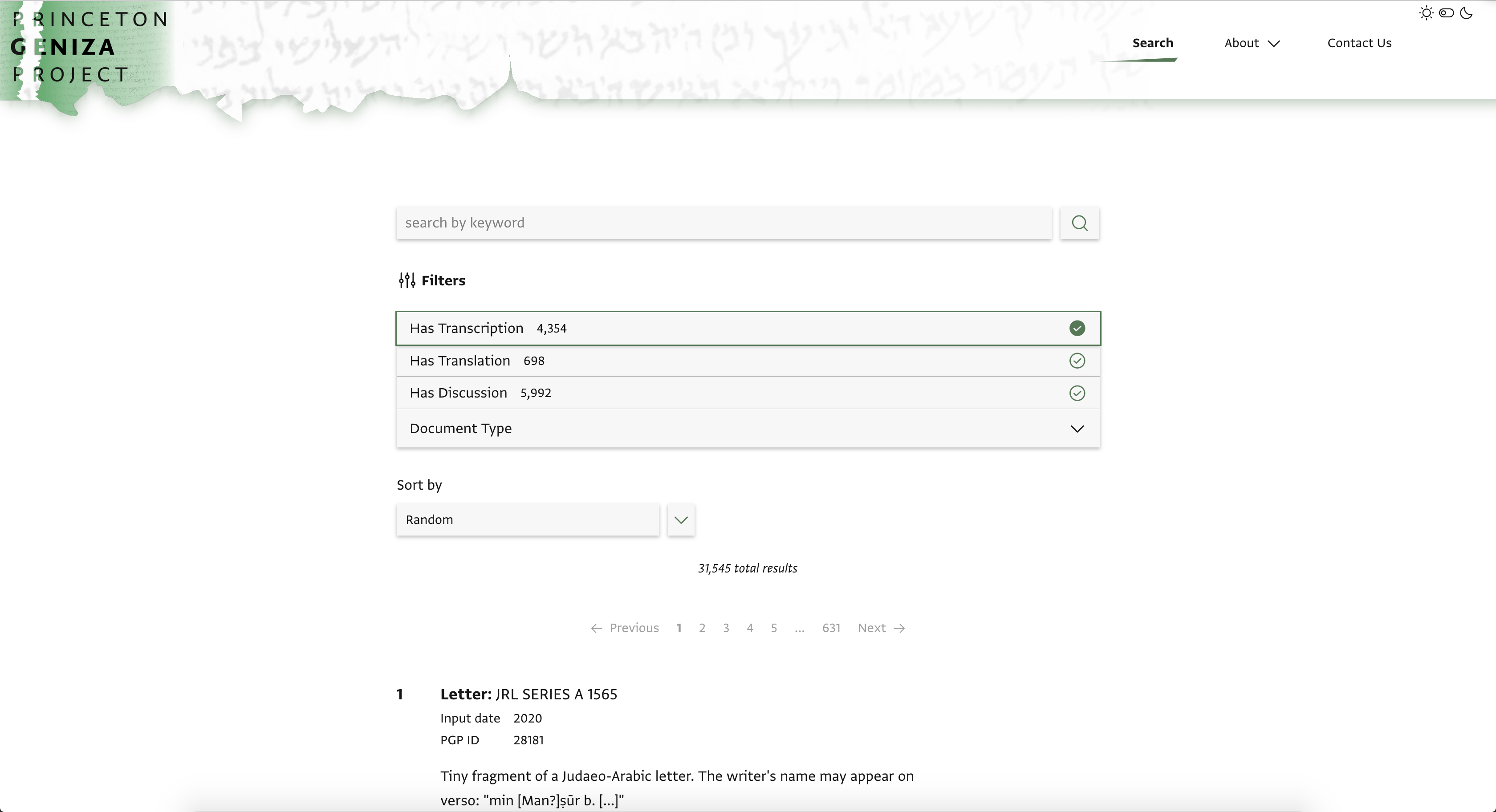Click the Document Type chevron icon

pos(1077,428)
